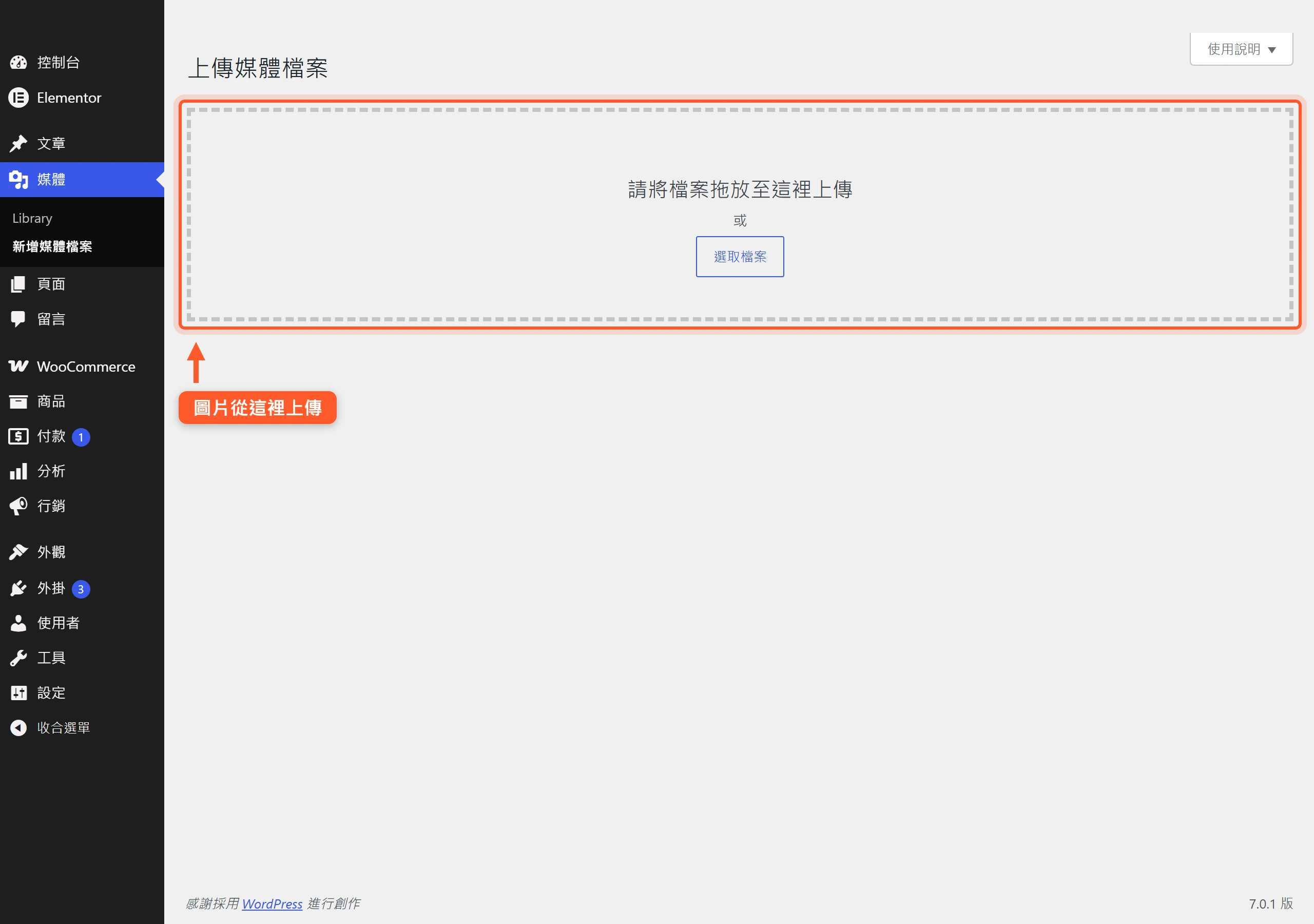Open the 工具 tools menu
Image resolution: width=1314 pixels, height=924 pixels.
[82, 659]
